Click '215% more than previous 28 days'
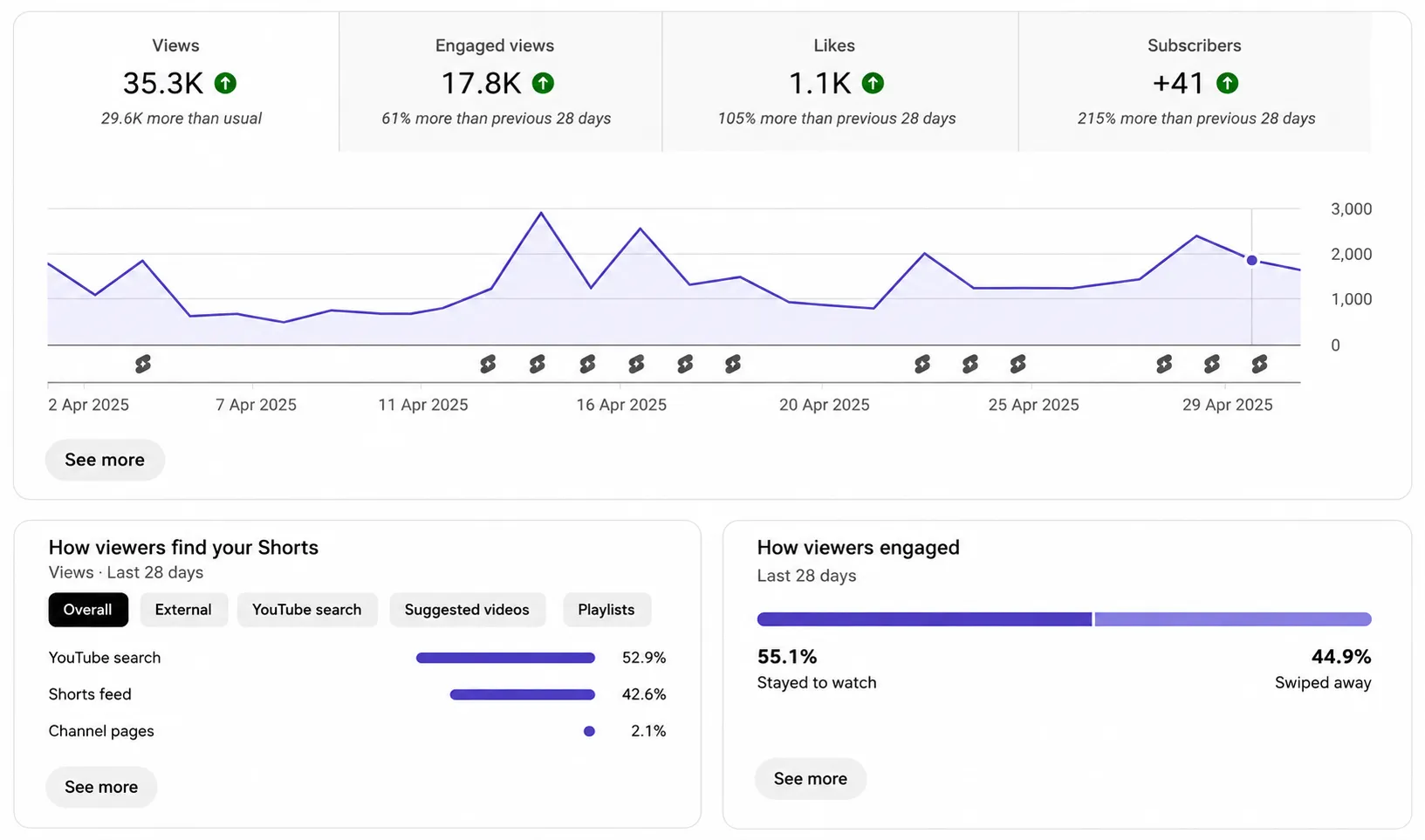This screenshot has width=1425, height=840. coord(1196,119)
